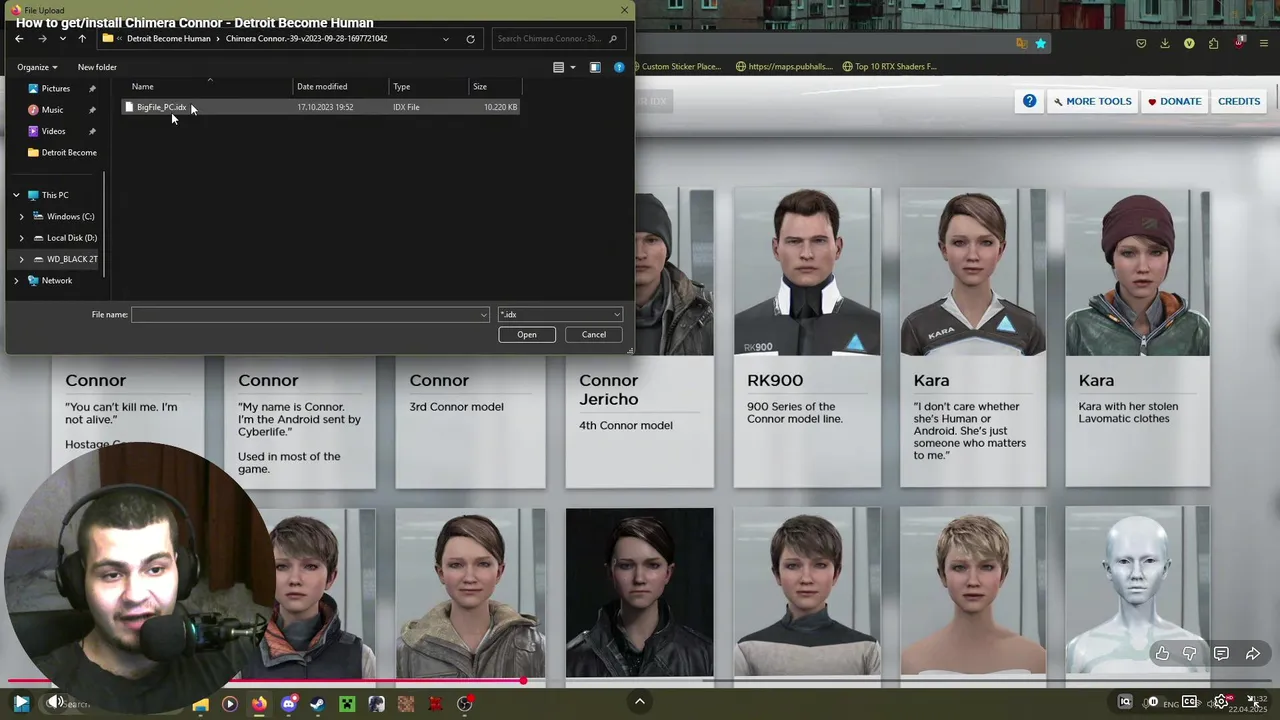Open Music in quick access
The height and width of the screenshot is (720, 1280).
coord(52,110)
